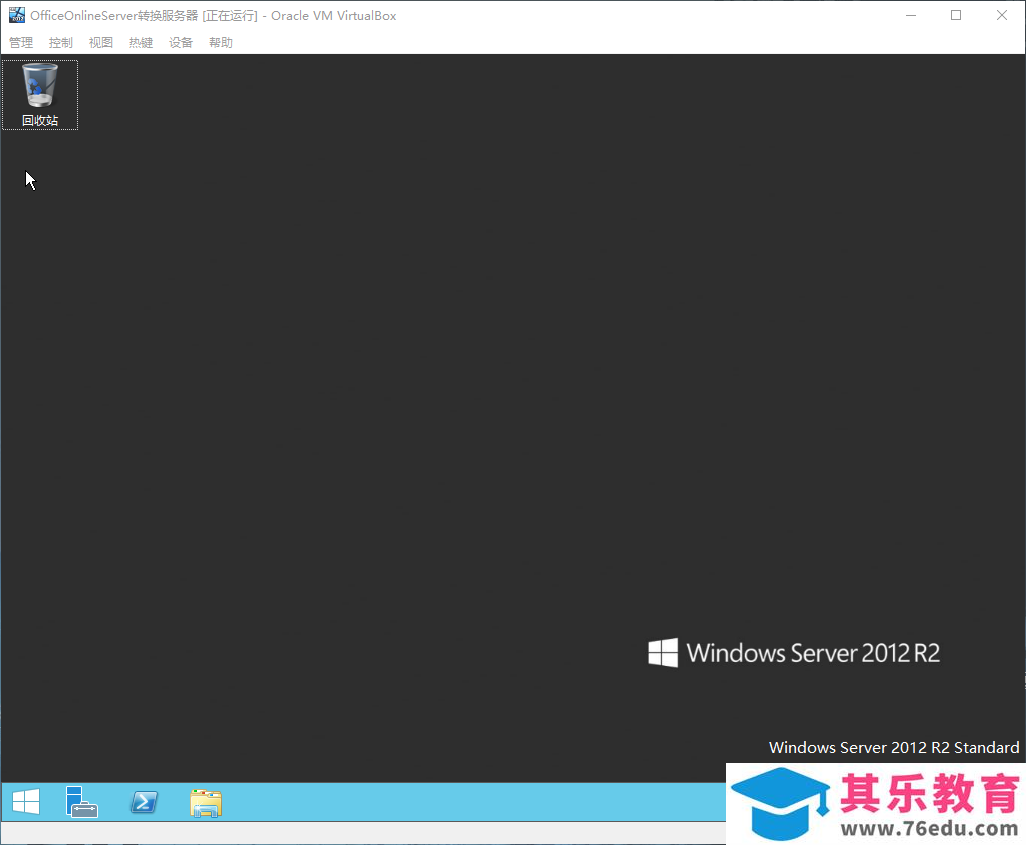
Task: Open the 热键 menu
Action: tap(141, 43)
